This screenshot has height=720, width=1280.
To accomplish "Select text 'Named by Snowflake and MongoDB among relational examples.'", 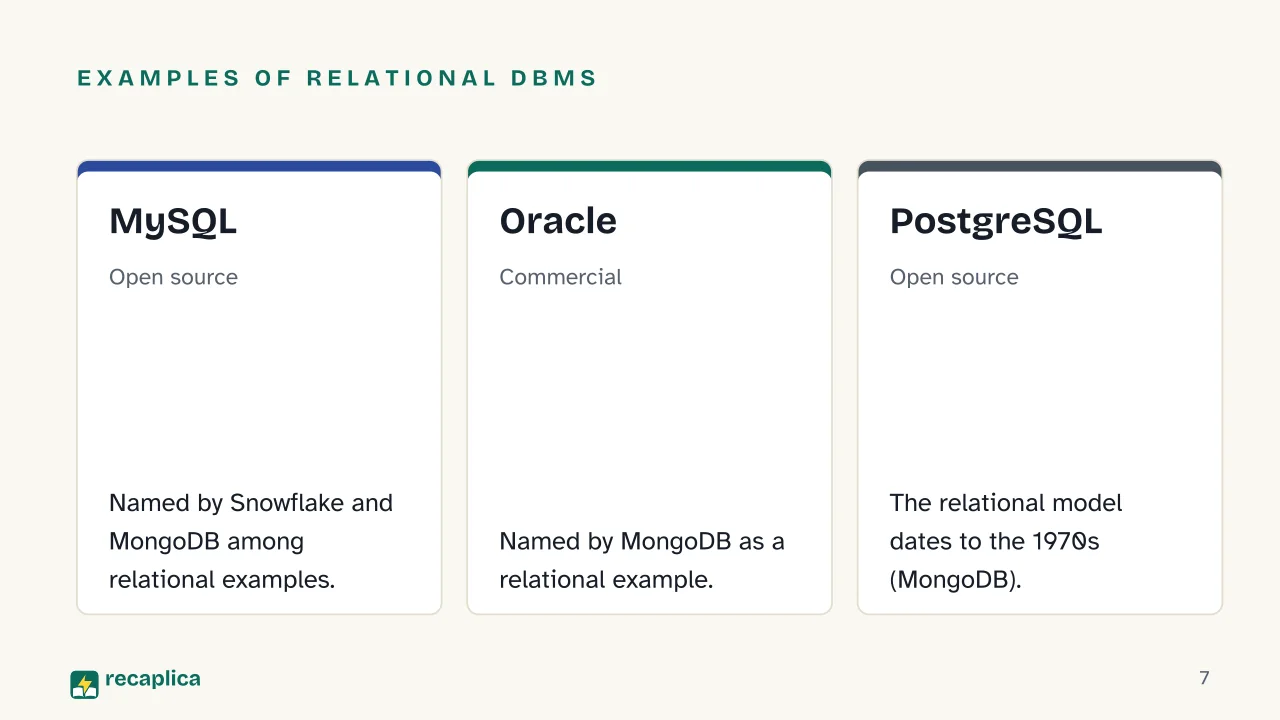I will pyautogui.click(x=251, y=541).
